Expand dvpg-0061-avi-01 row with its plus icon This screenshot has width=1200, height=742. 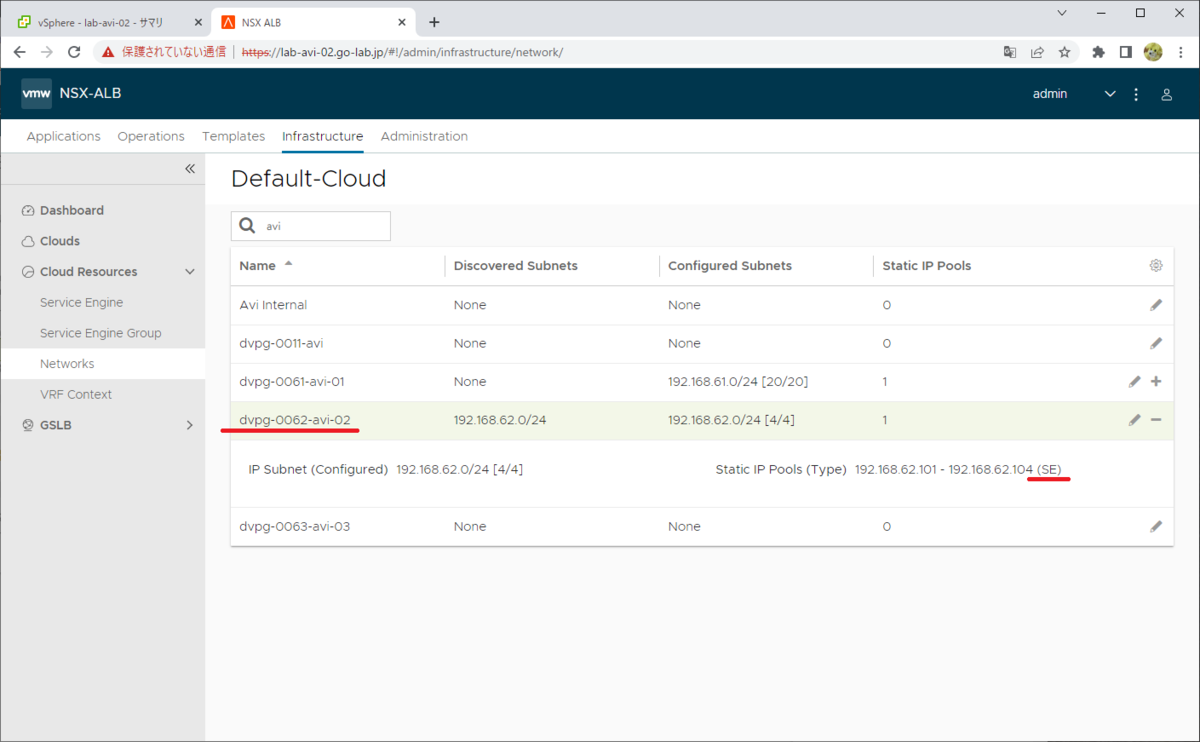tap(1156, 381)
